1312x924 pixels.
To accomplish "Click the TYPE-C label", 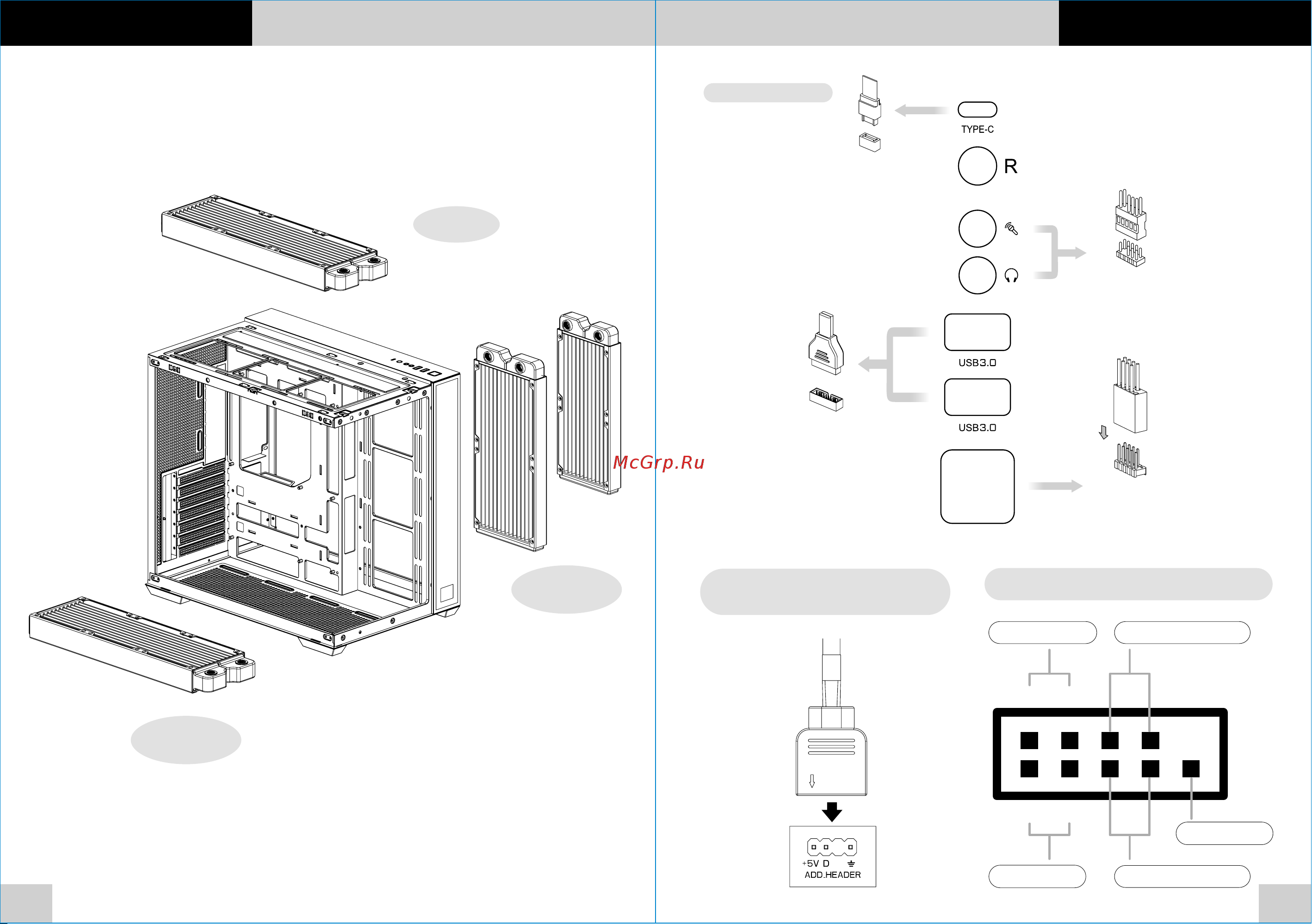I will [977, 129].
